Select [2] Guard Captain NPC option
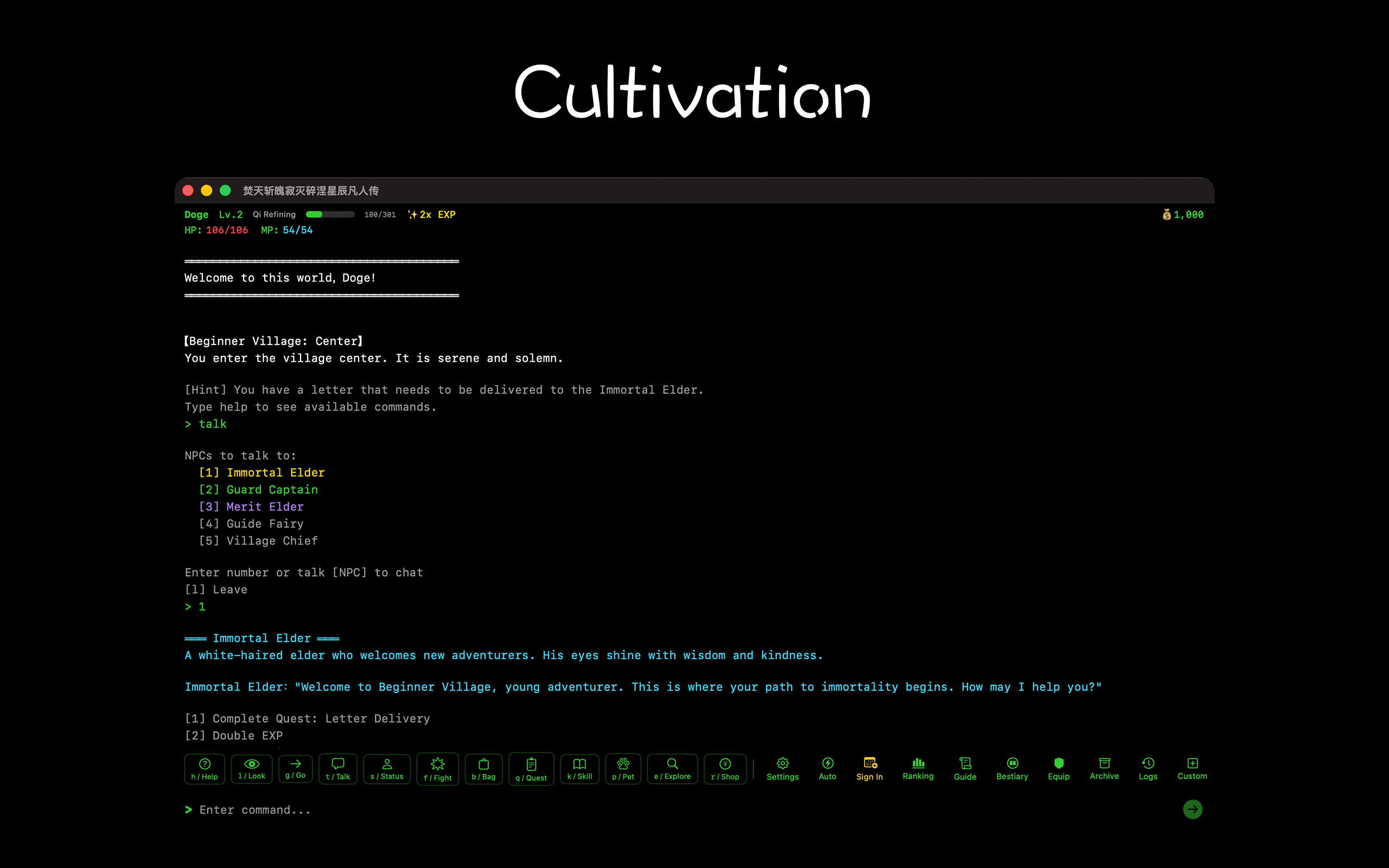The image size is (1389, 868). pos(258,490)
